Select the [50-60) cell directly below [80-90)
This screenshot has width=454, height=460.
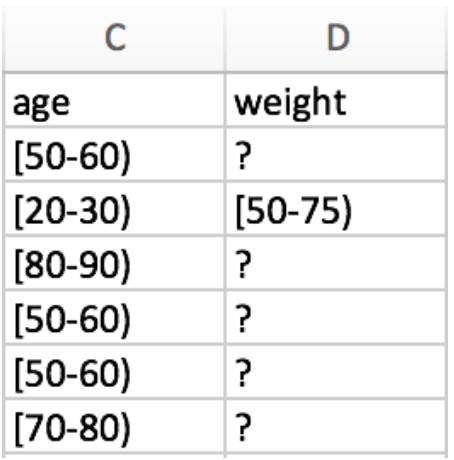tap(114, 317)
